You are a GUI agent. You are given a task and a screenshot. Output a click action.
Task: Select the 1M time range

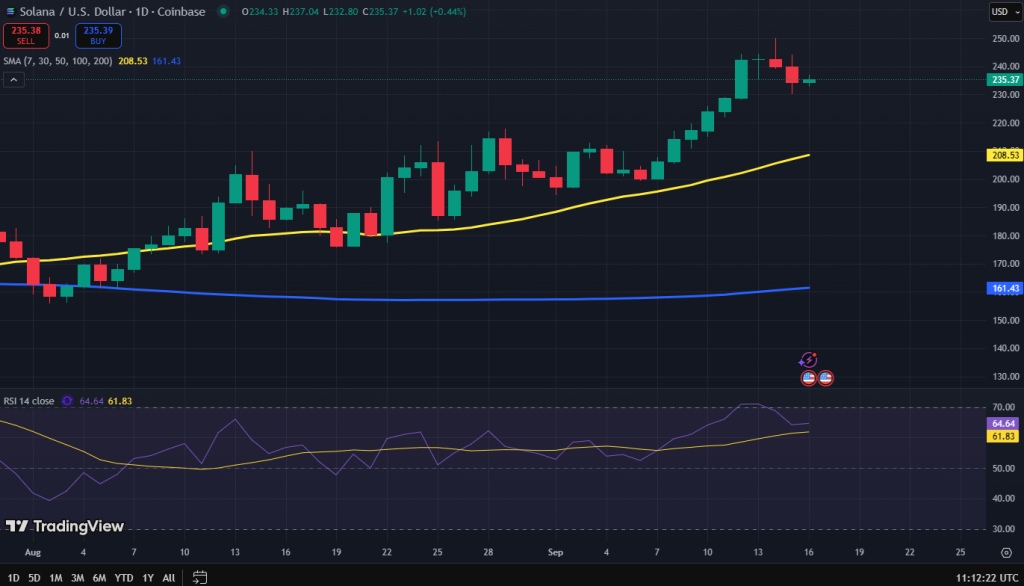click(56, 578)
